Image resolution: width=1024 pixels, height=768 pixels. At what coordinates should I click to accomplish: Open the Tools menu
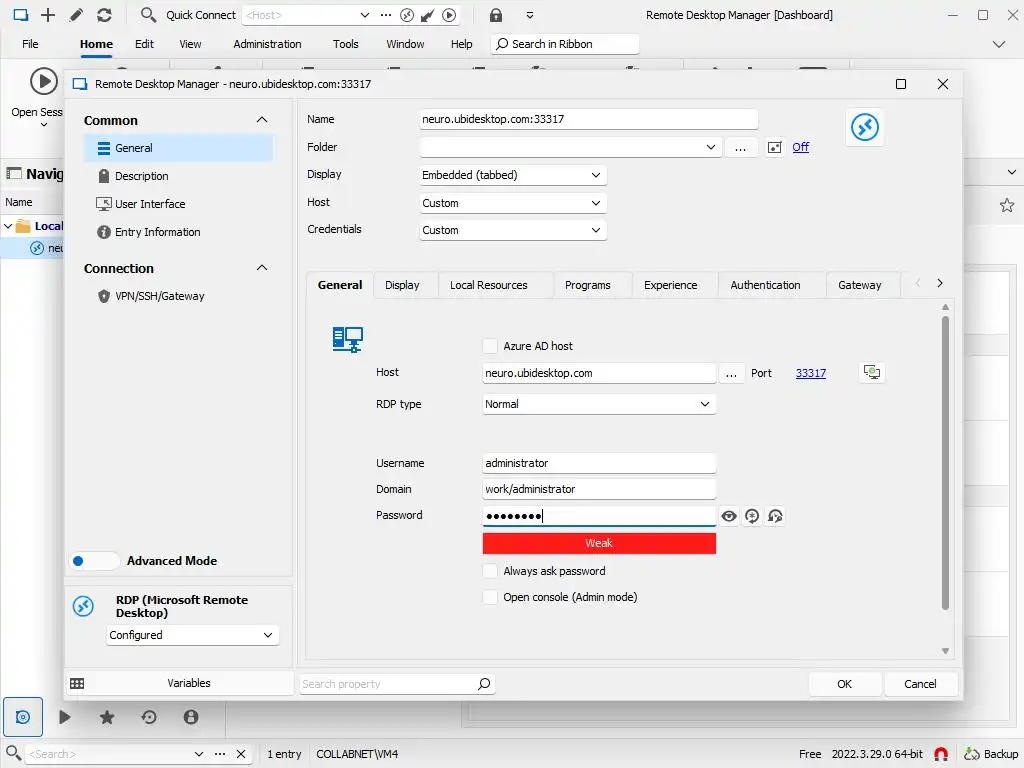(345, 44)
